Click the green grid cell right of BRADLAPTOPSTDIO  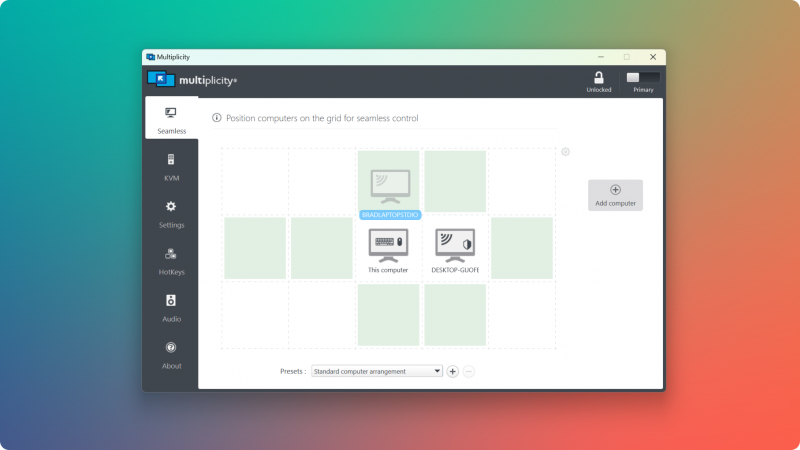pyautogui.click(x=455, y=181)
